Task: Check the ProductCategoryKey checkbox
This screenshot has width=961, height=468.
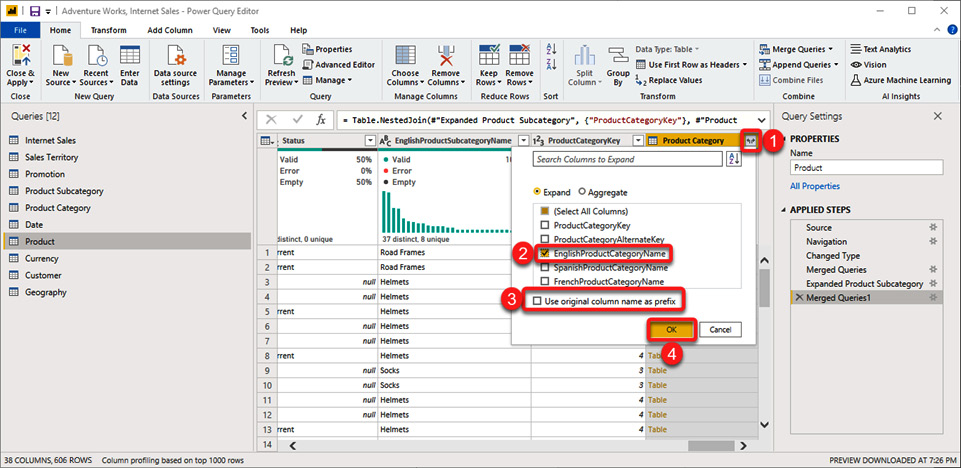Action: (544, 225)
